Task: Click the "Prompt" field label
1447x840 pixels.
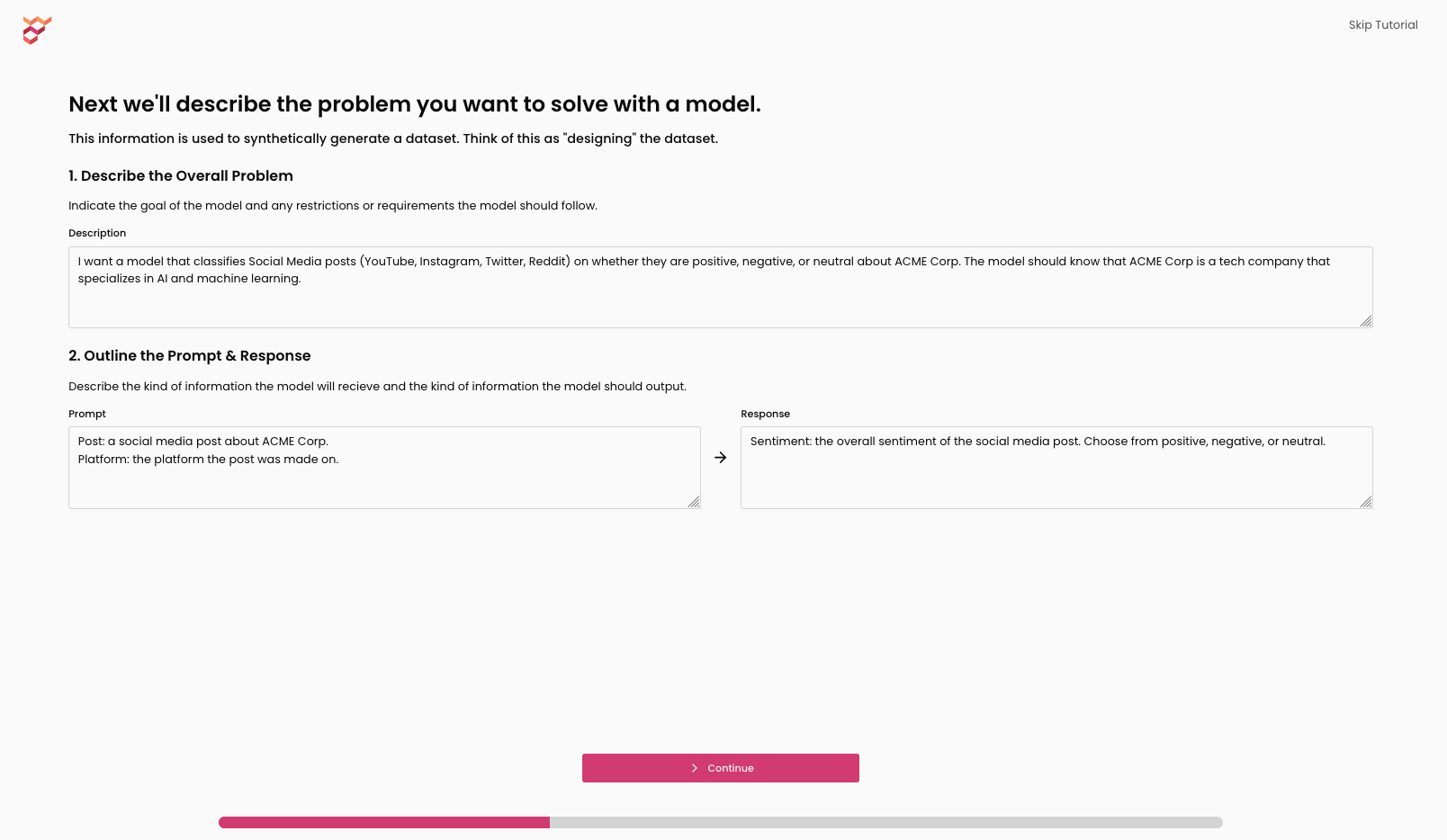Action: click(87, 414)
